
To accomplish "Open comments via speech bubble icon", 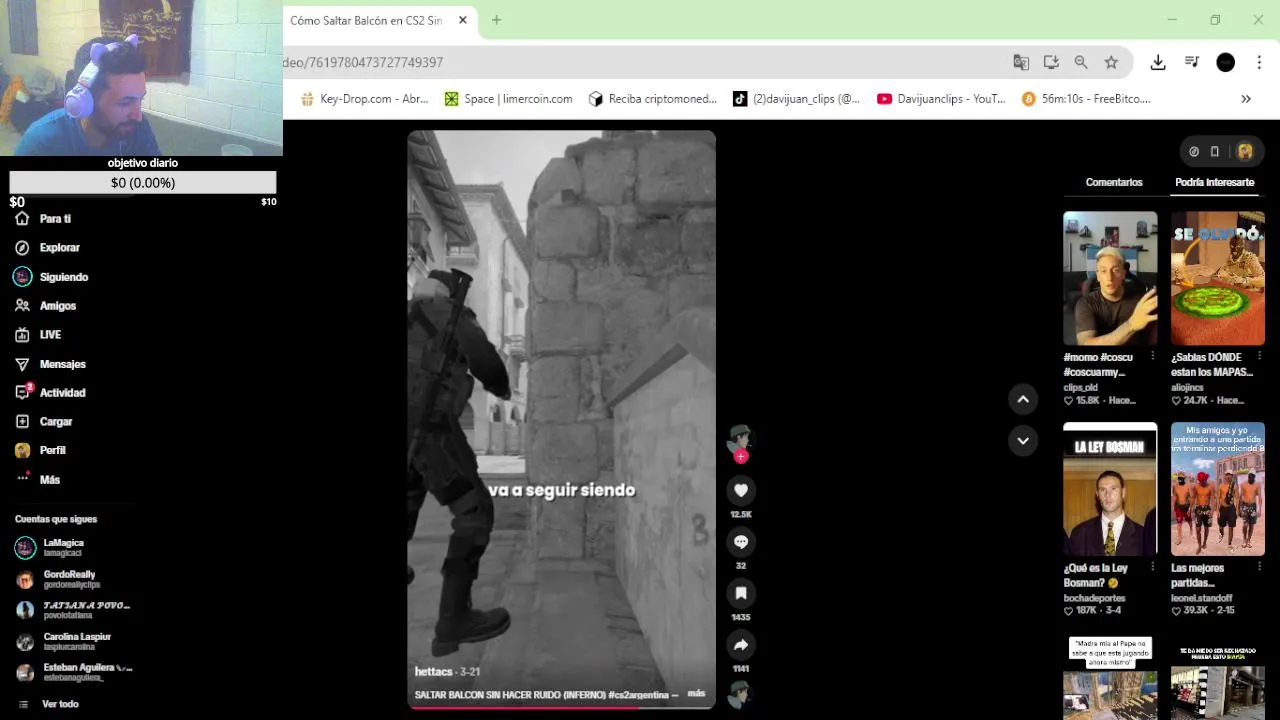I will [741, 542].
